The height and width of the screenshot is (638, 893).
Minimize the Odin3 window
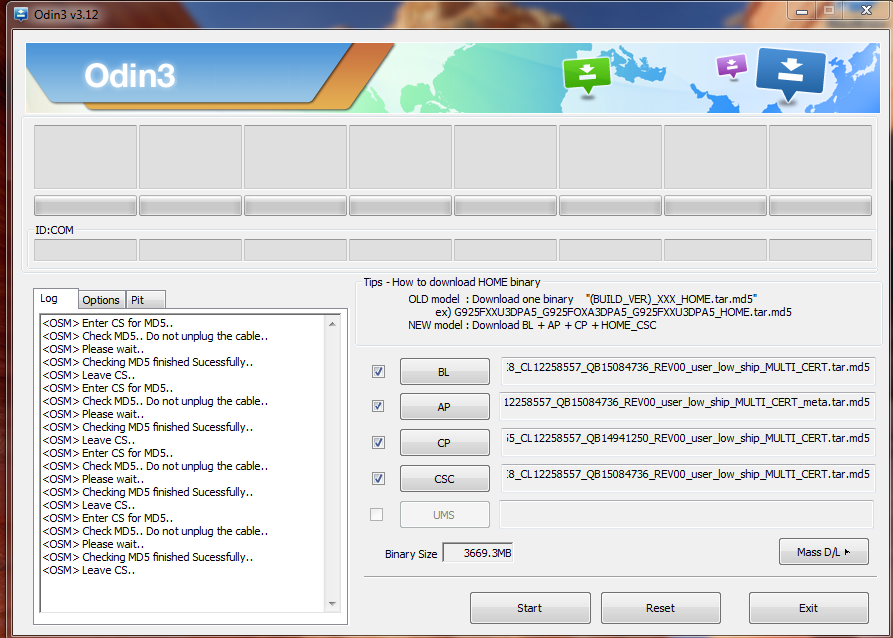[802, 11]
